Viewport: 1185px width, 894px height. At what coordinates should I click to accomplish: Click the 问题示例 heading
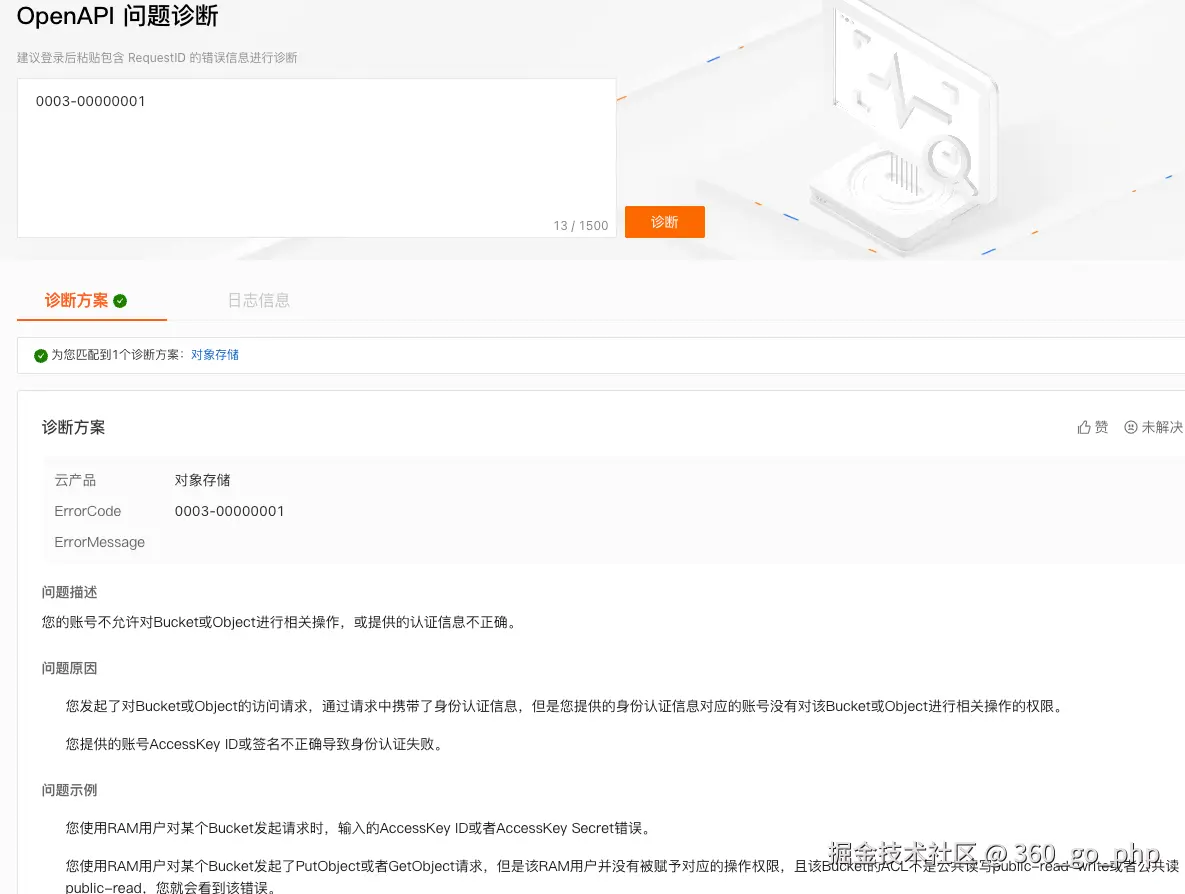point(70,790)
